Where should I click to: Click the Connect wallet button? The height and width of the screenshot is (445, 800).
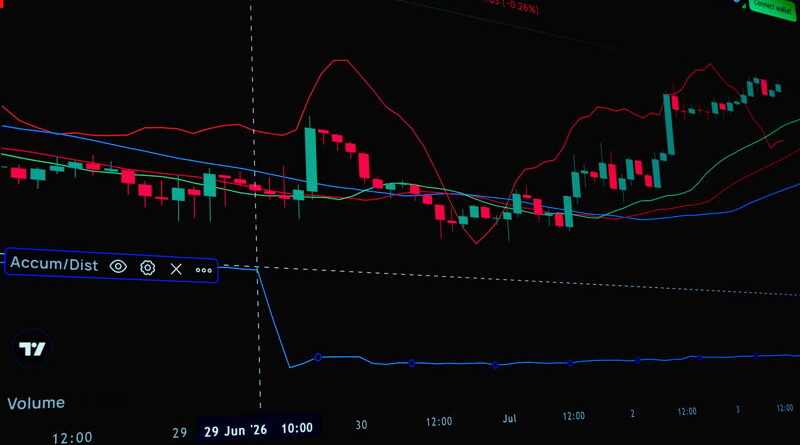pos(773,8)
